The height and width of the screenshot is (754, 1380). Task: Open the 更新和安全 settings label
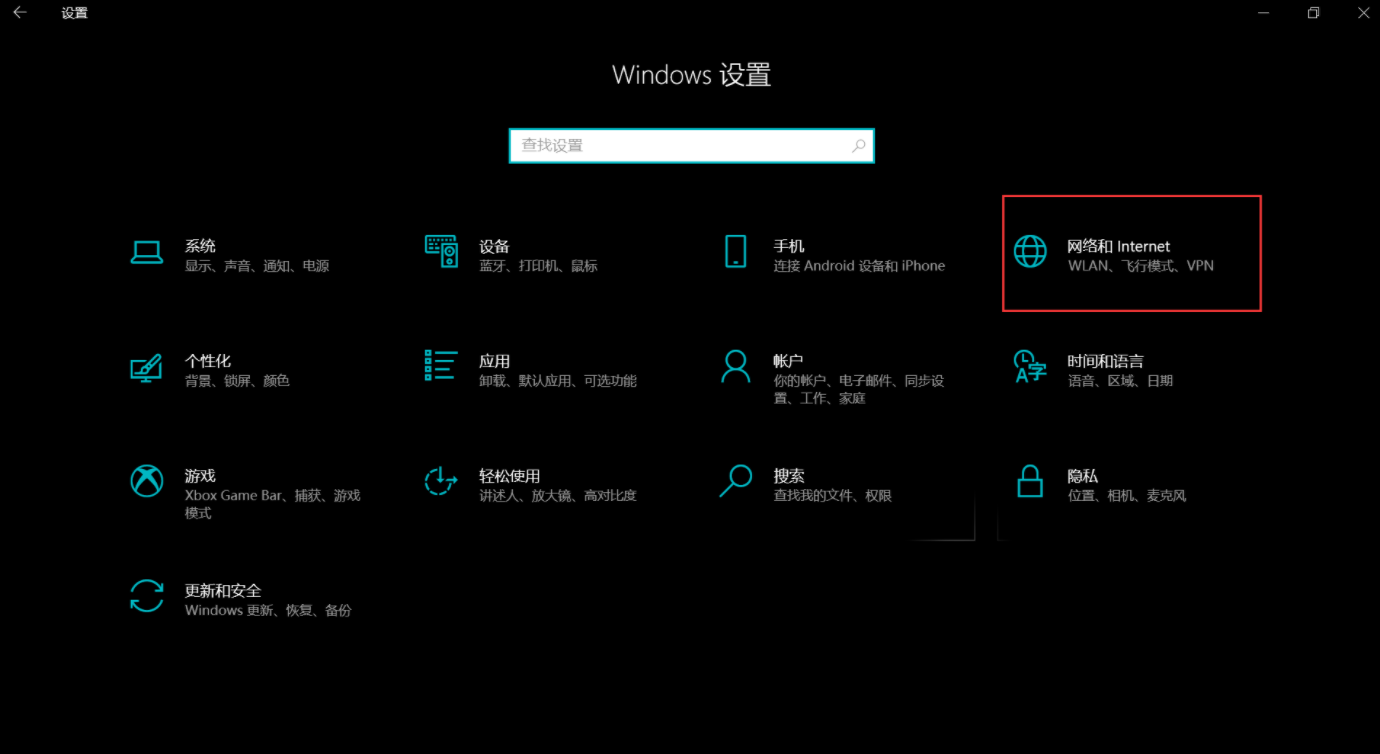pos(223,591)
